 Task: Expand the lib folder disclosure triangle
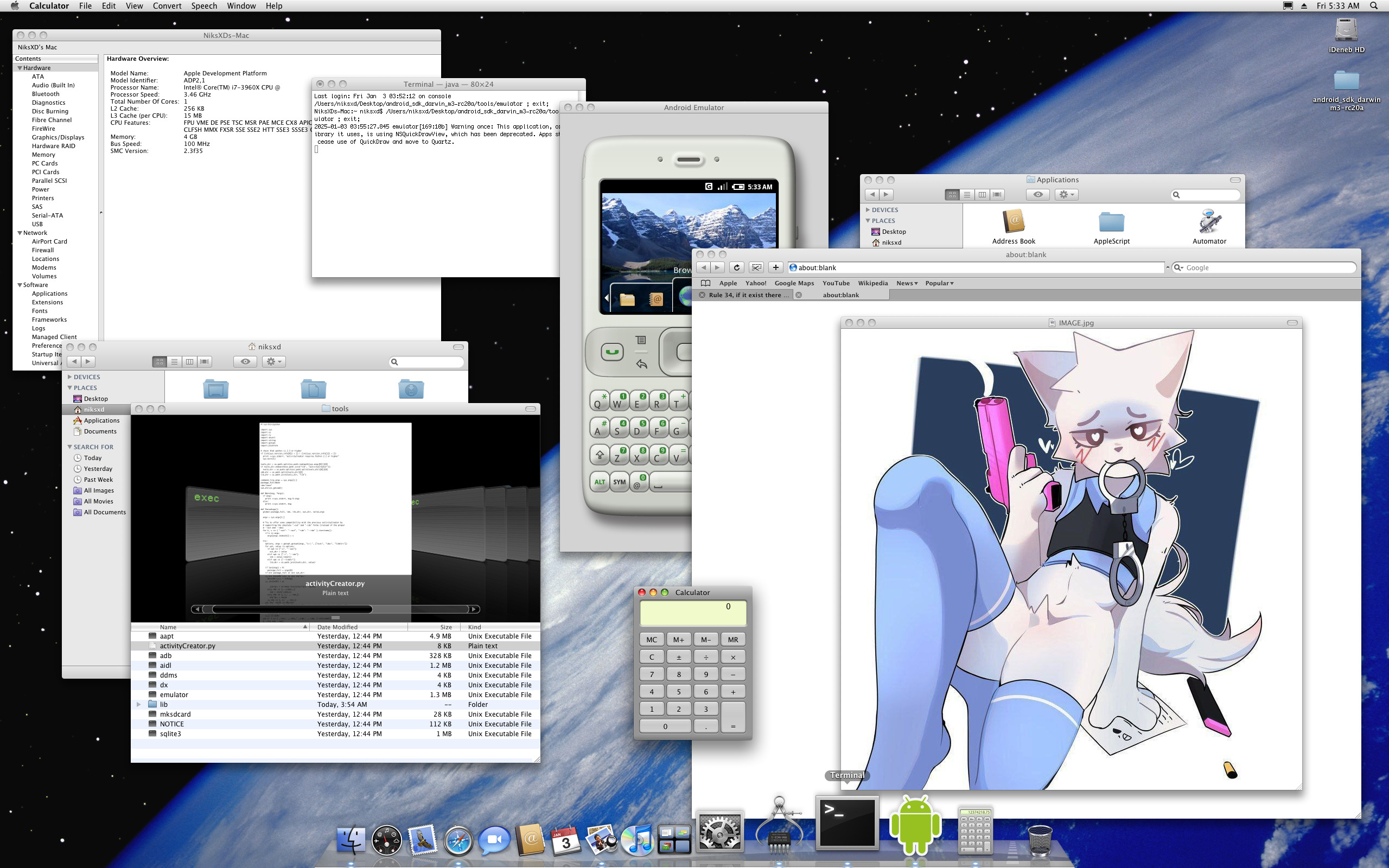point(138,704)
